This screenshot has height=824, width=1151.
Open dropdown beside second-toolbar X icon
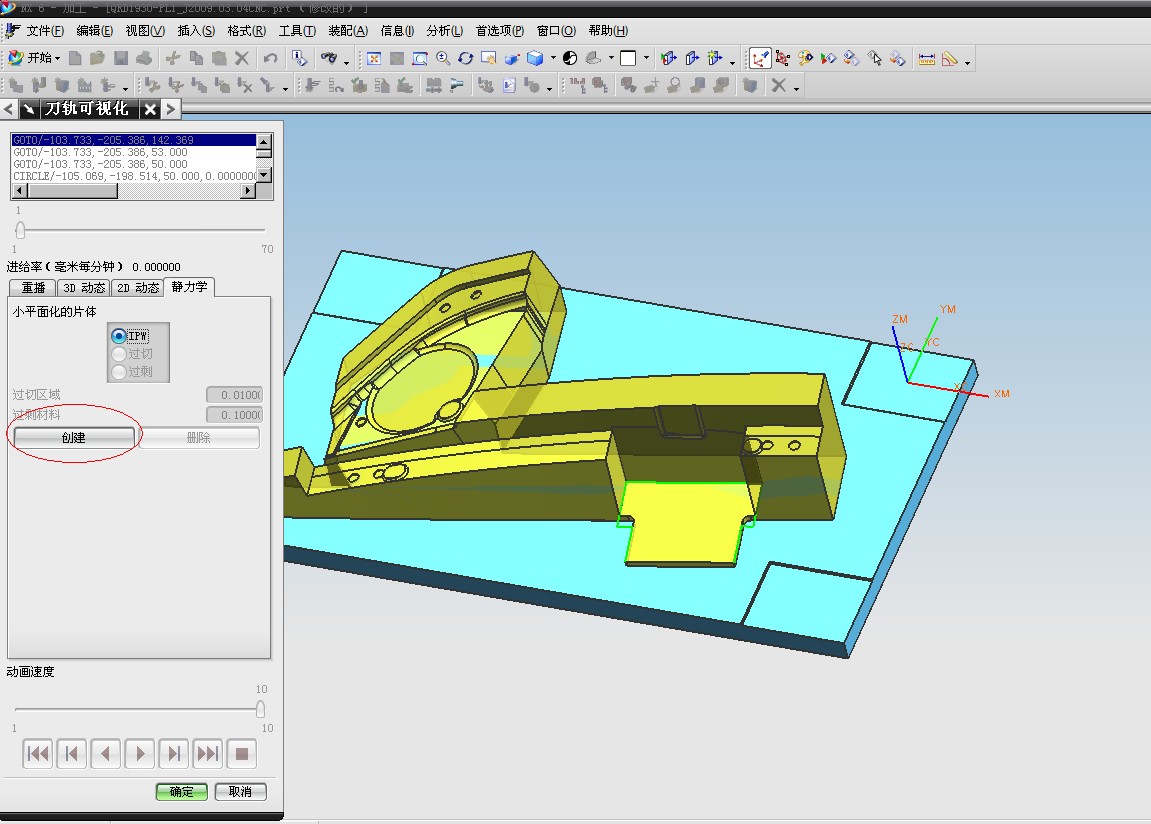[x=796, y=90]
